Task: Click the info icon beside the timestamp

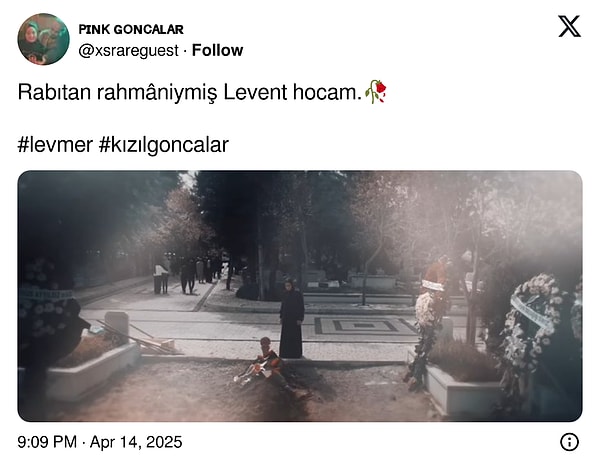Action: pos(569,442)
